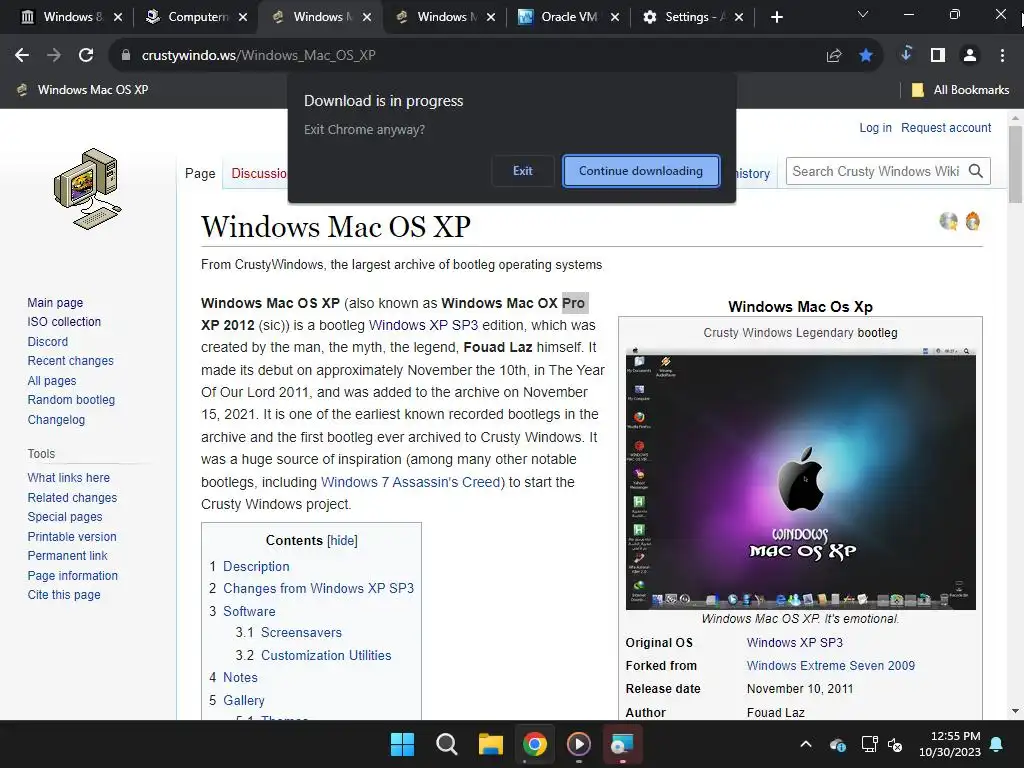This screenshot has height=768, width=1024.
Task: Open the taskbar clock and date
Action: 950,744
